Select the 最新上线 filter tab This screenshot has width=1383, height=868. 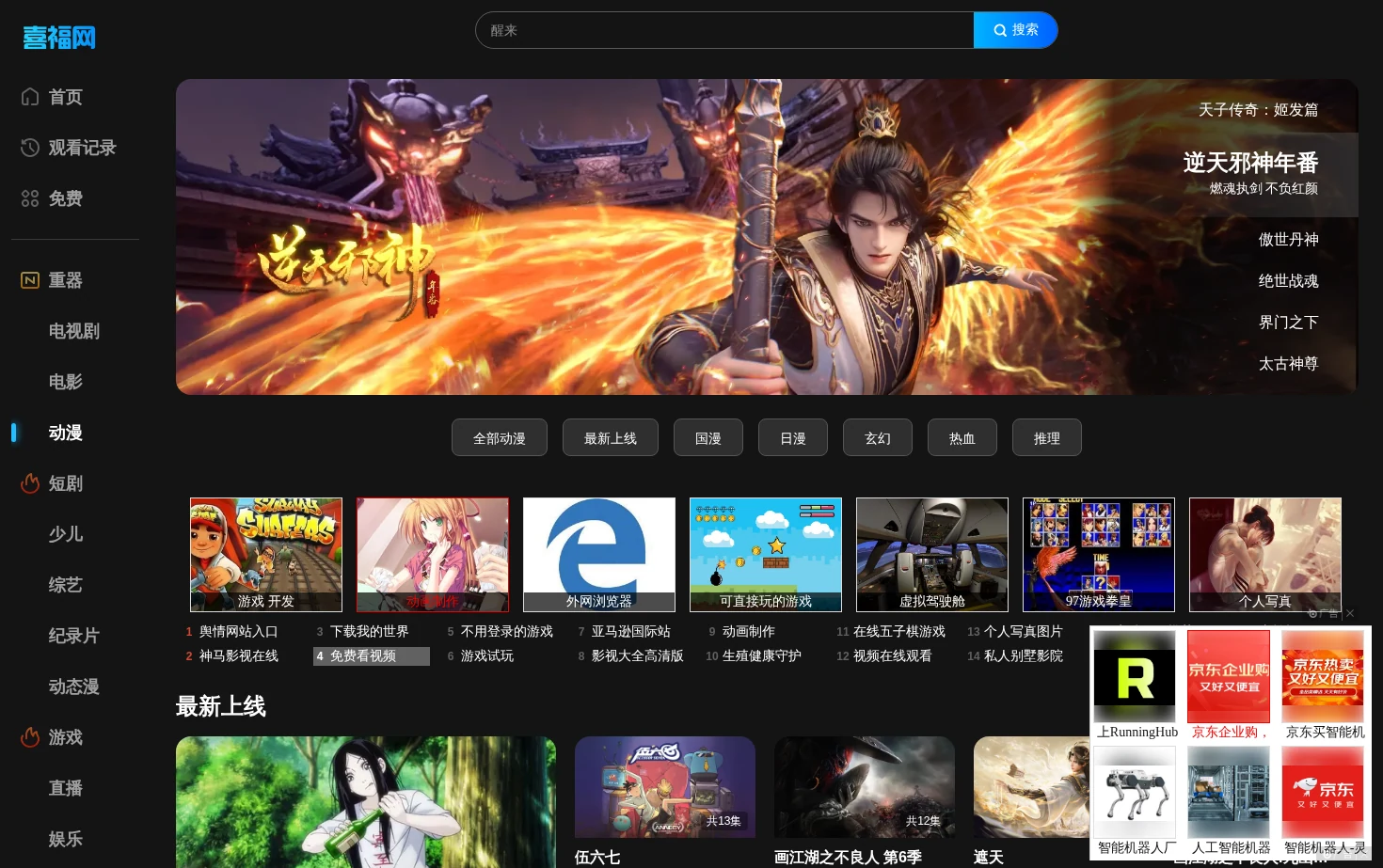611,438
